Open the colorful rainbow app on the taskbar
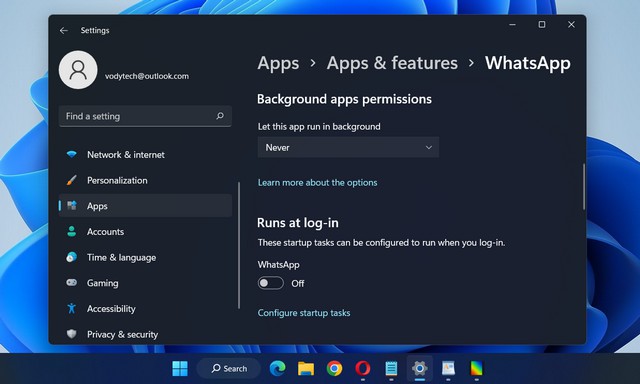This screenshot has width=640, height=384. pos(476,368)
